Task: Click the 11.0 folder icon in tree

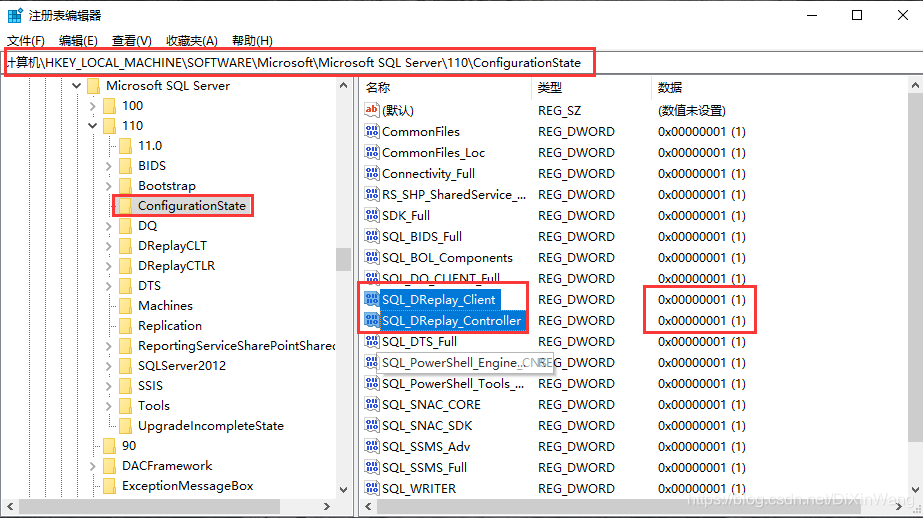Action: click(125, 145)
